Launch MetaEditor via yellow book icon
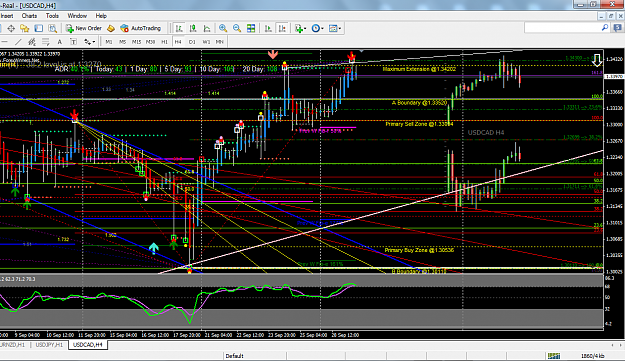The image size is (625, 361). (111, 28)
